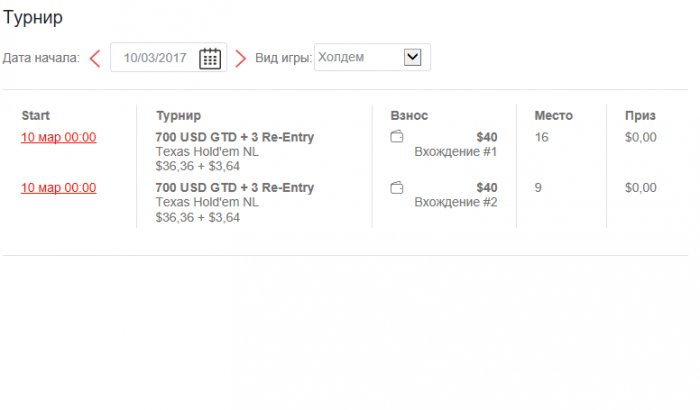Select tournament name in place 9 row
This screenshot has width=700, height=410.
click(235, 188)
